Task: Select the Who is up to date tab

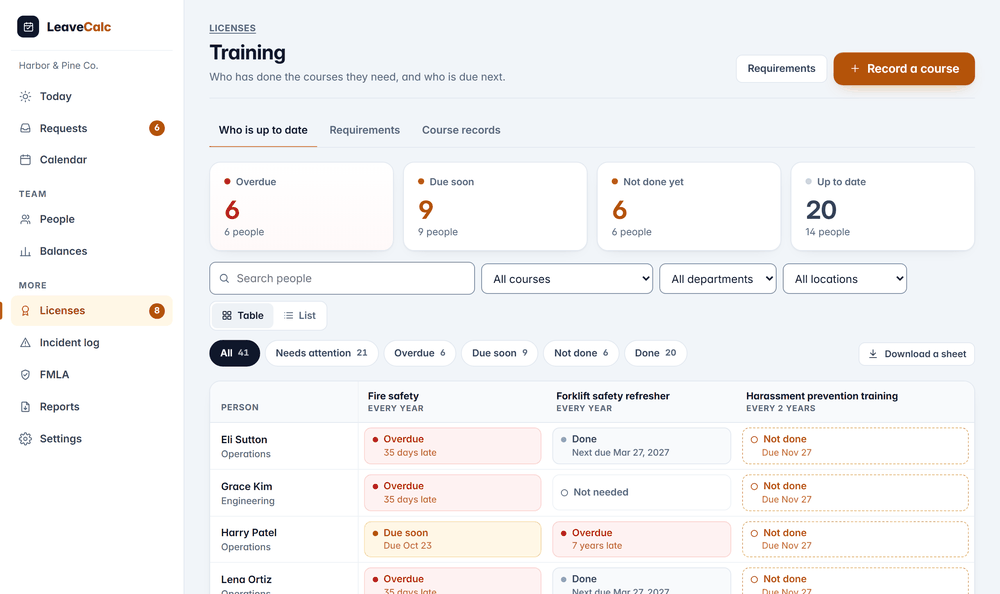Action: (x=263, y=130)
